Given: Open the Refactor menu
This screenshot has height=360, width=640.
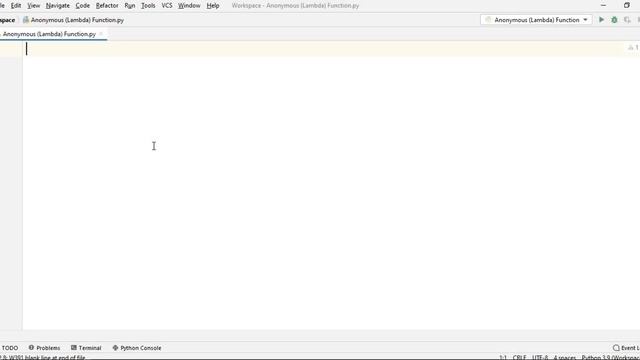Looking at the screenshot, I should click(x=107, y=6).
